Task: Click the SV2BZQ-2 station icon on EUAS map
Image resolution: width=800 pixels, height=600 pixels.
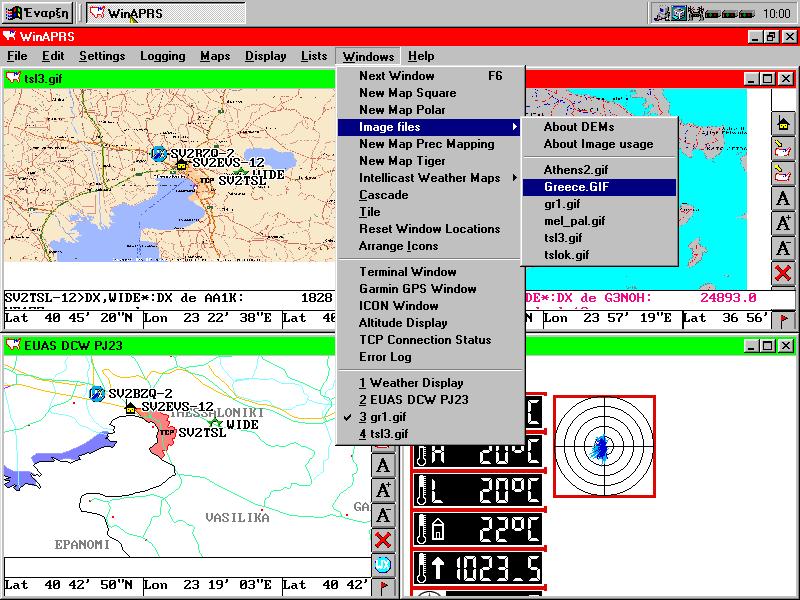Action: point(97,394)
